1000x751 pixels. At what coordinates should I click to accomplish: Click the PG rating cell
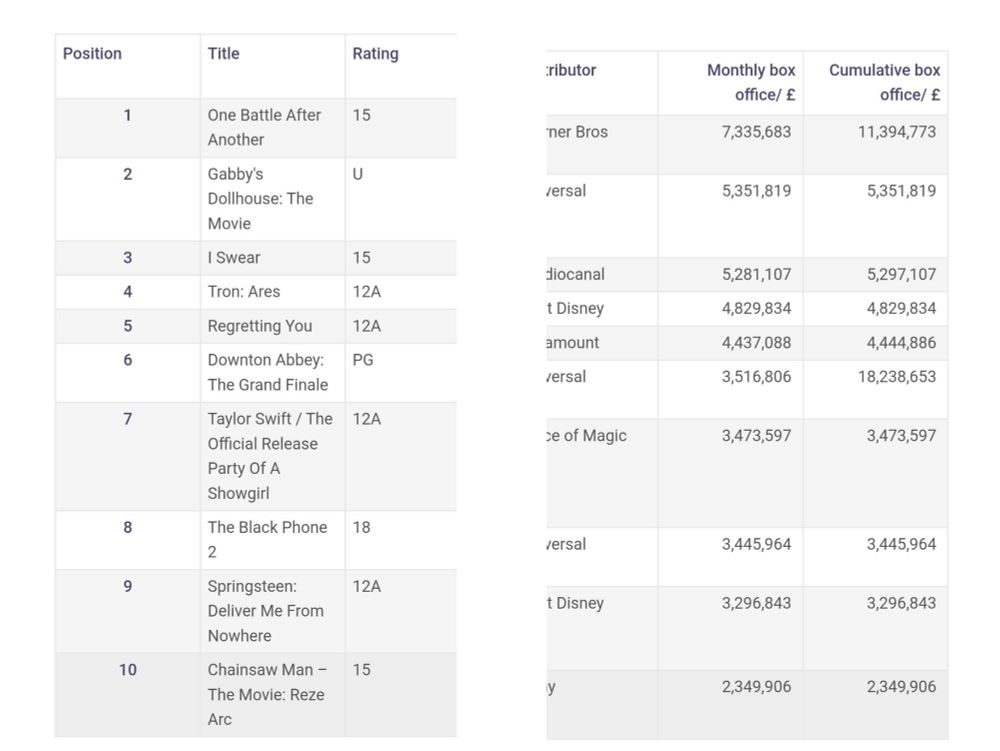coord(363,360)
